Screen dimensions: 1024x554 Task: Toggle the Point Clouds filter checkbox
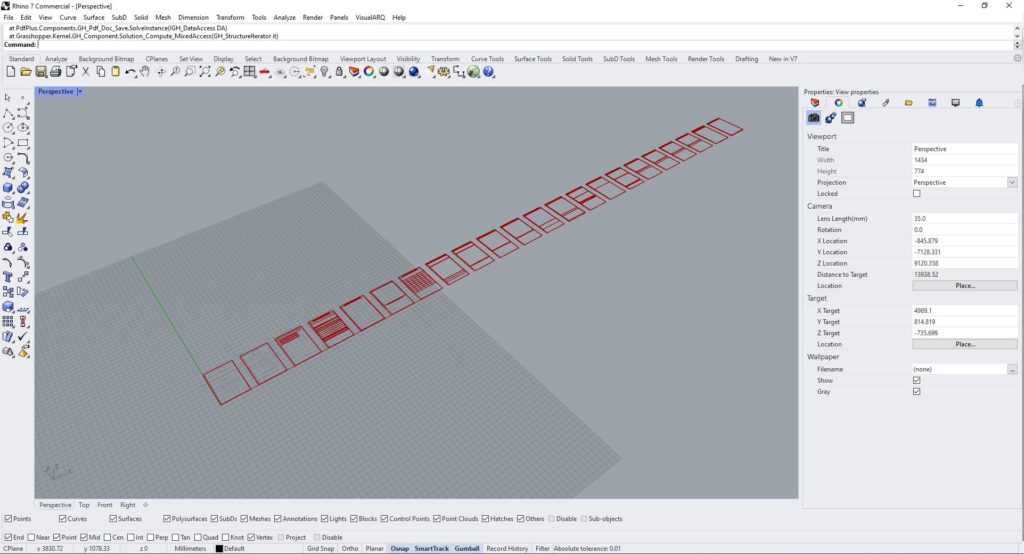[437, 519]
